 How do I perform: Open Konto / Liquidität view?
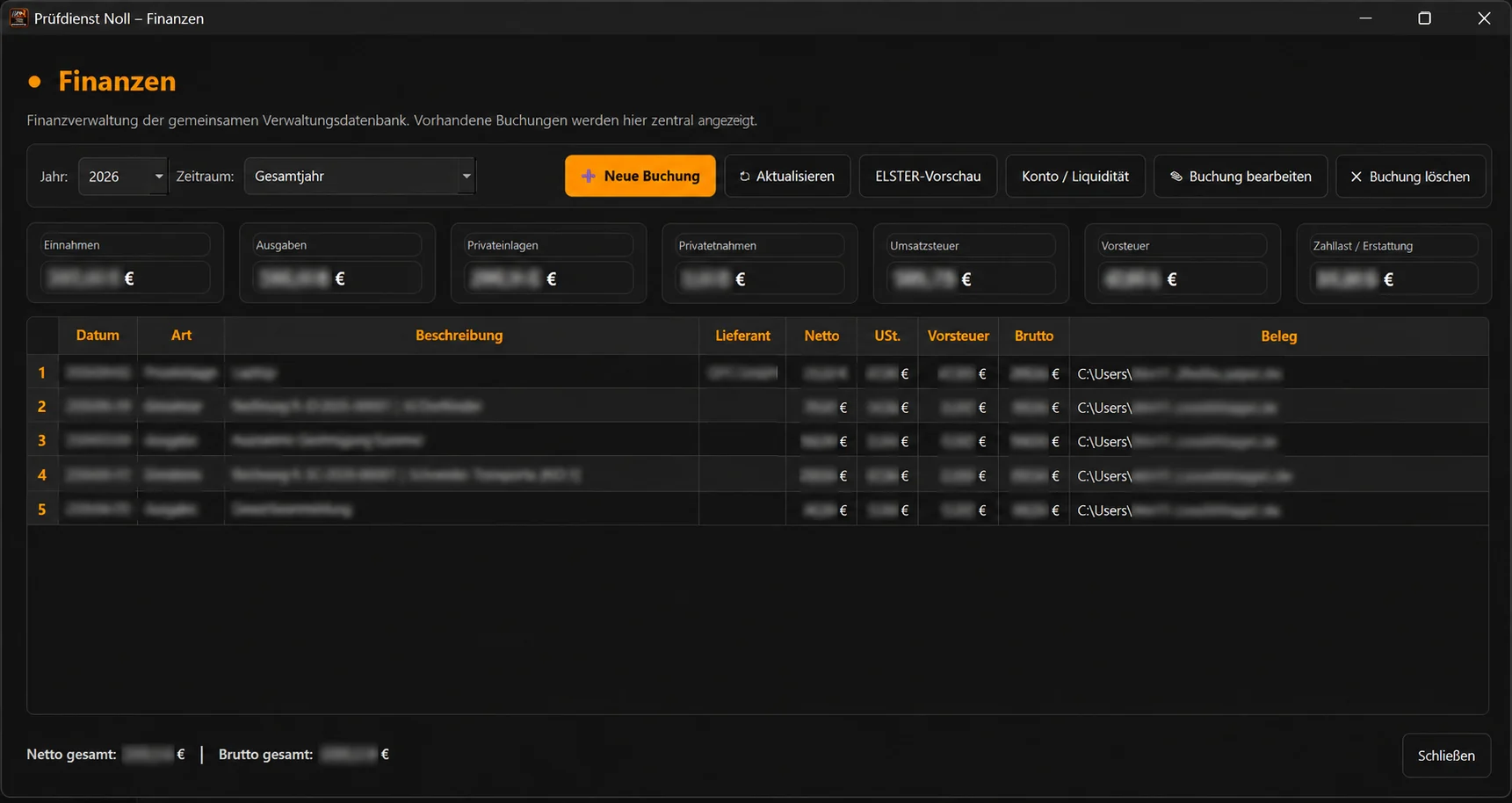click(x=1074, y=176)
